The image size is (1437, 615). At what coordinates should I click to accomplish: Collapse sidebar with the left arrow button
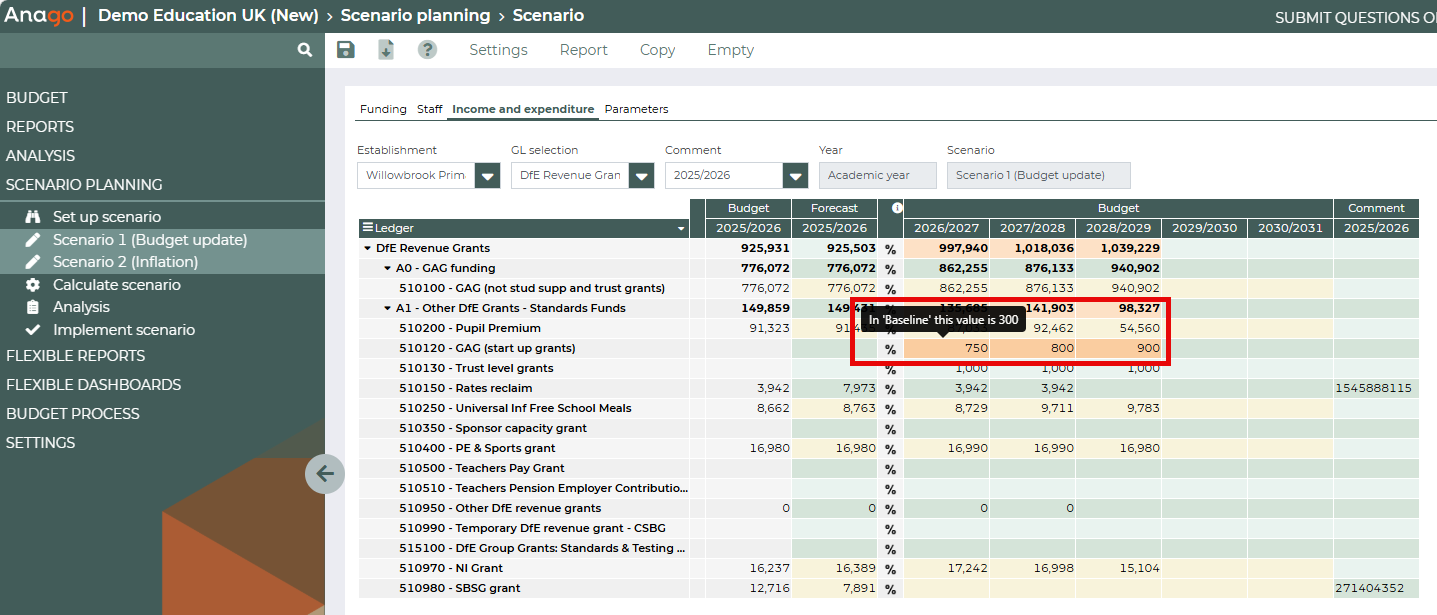[324, 473]
